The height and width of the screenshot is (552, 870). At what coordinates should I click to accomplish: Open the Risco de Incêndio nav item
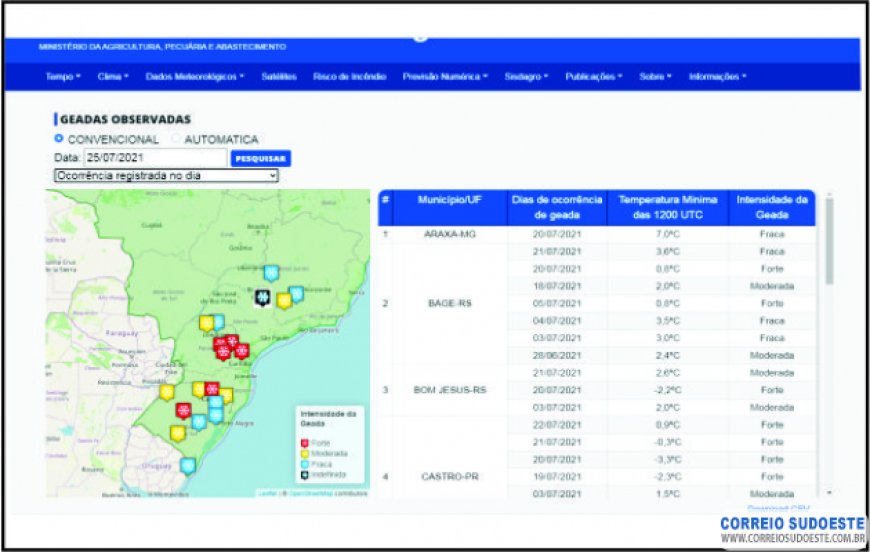point(350,77)
